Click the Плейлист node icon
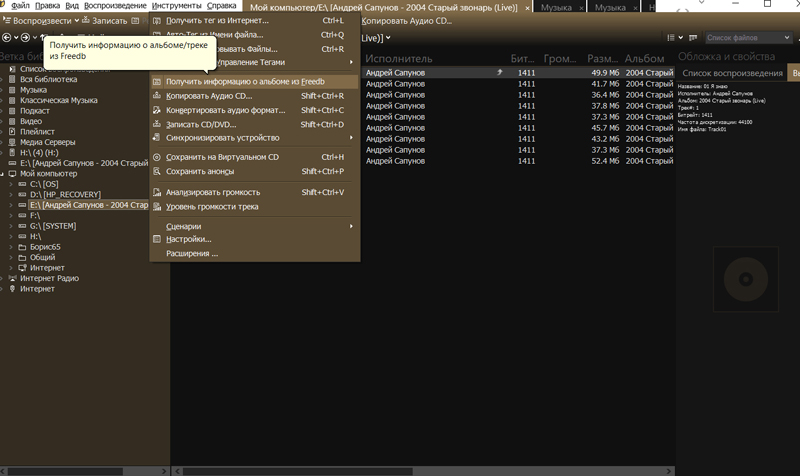800x476 pixels. pyautogui.click(x=12, y=132)
